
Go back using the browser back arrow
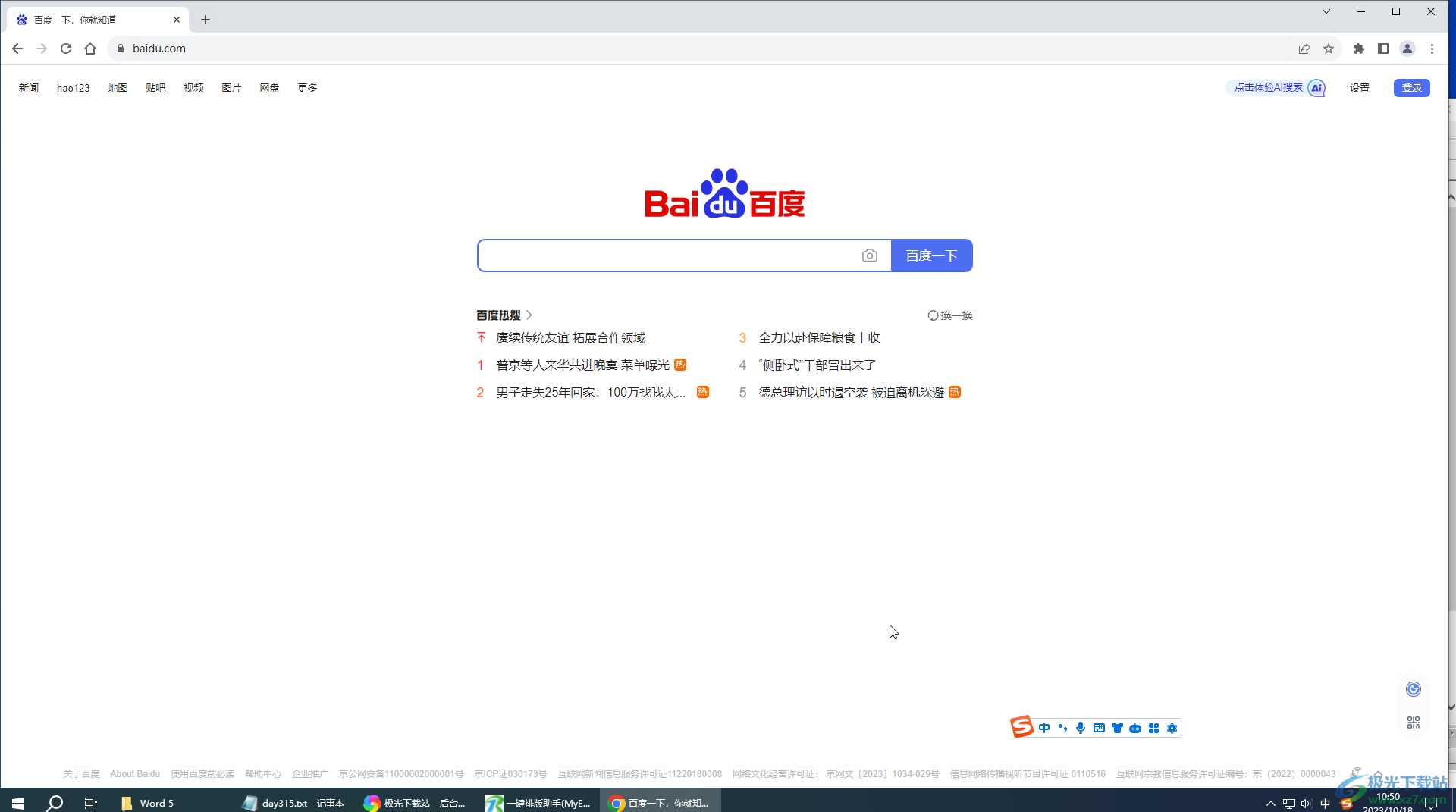coord(17,49)
